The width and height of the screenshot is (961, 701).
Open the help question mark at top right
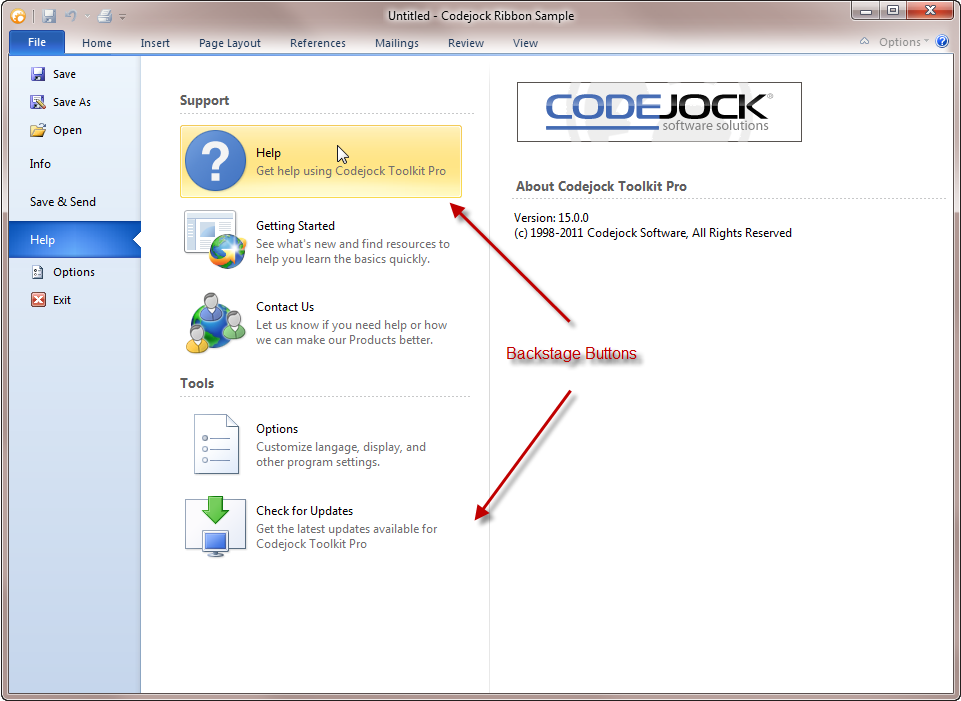tap(943, 42)
